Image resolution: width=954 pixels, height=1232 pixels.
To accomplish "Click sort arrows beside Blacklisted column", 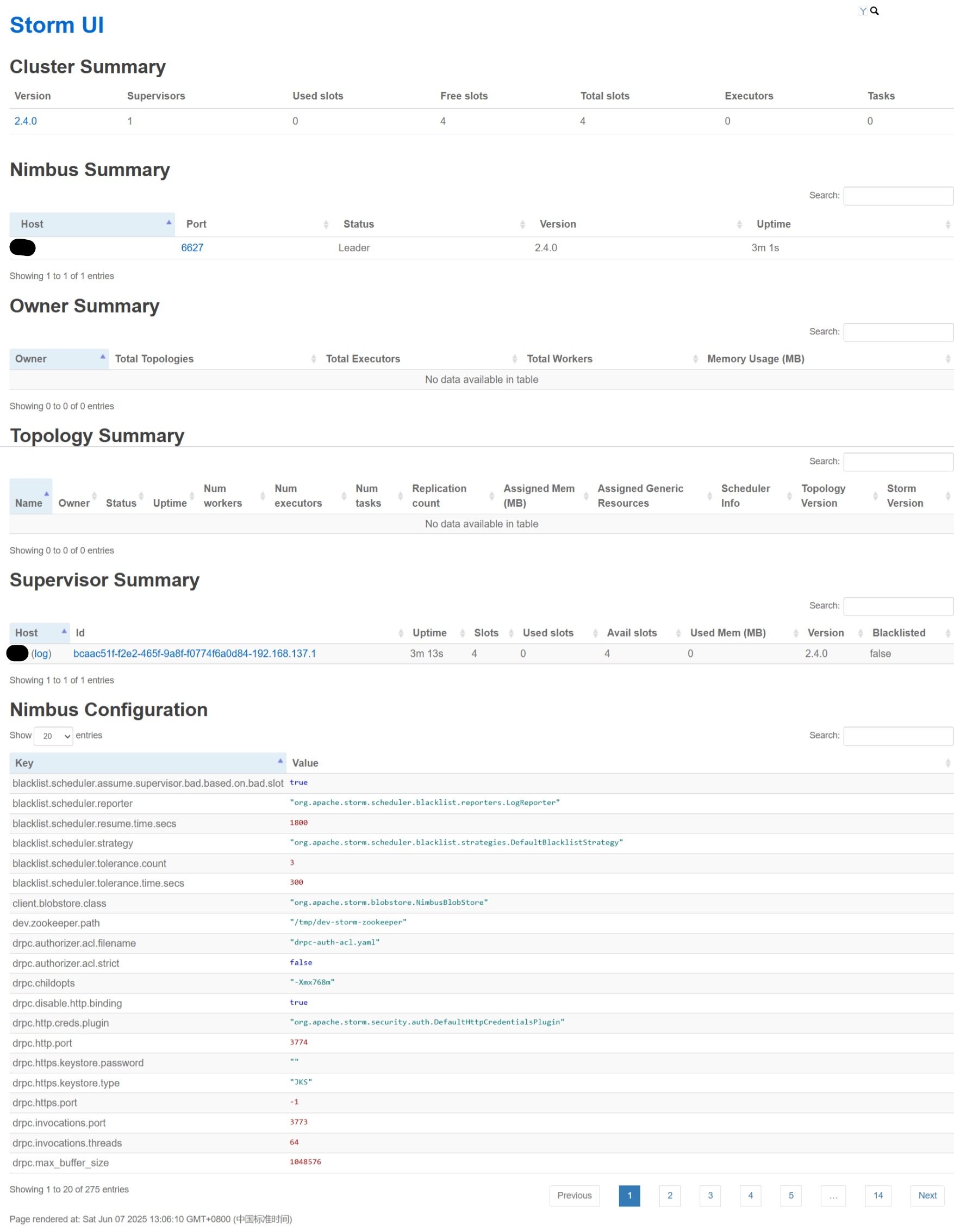I will click(x=947, y=633).
